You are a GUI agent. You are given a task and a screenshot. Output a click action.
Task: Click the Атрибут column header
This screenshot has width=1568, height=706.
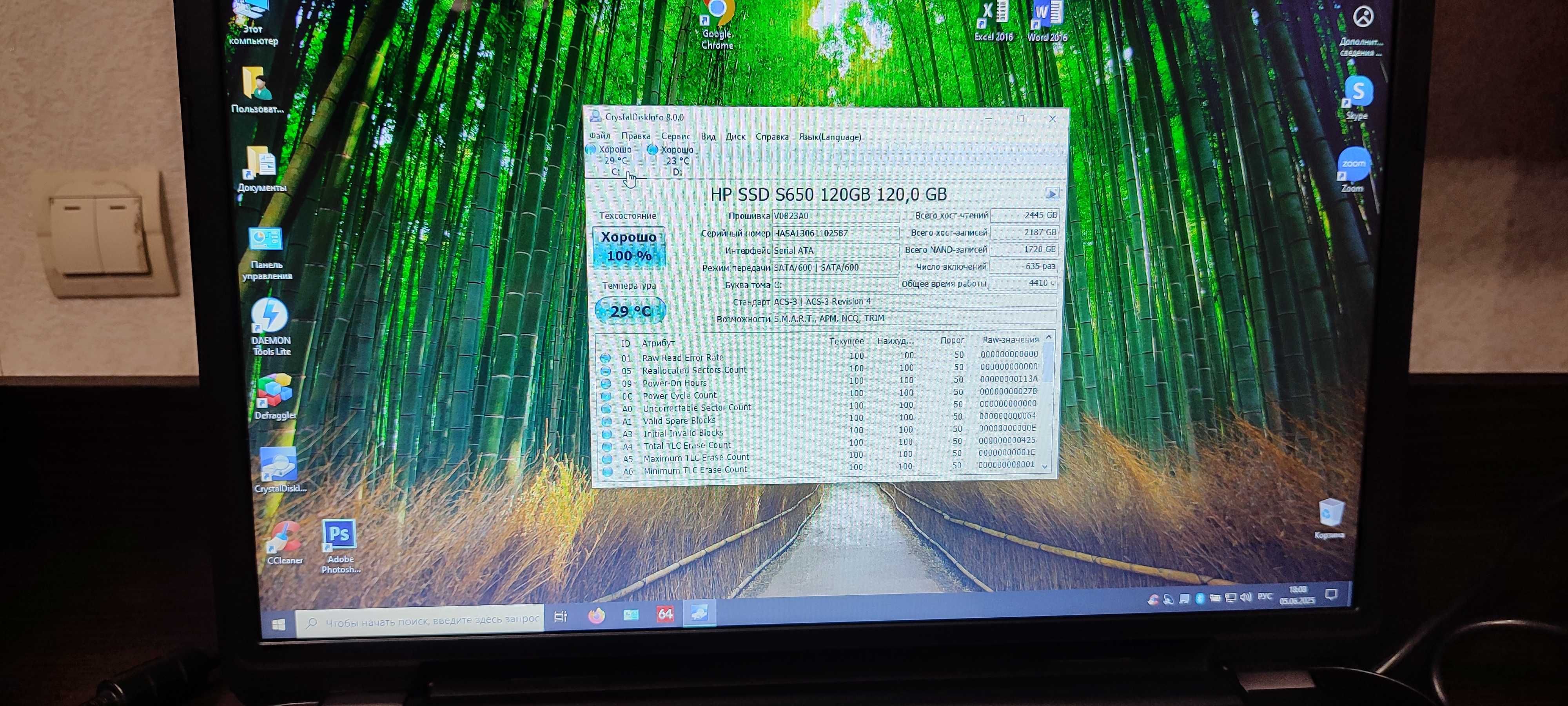click(658, 343)
